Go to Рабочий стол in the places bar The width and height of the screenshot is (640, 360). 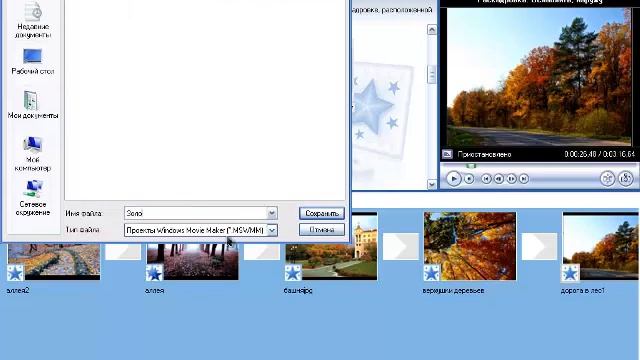click(33, 62)
